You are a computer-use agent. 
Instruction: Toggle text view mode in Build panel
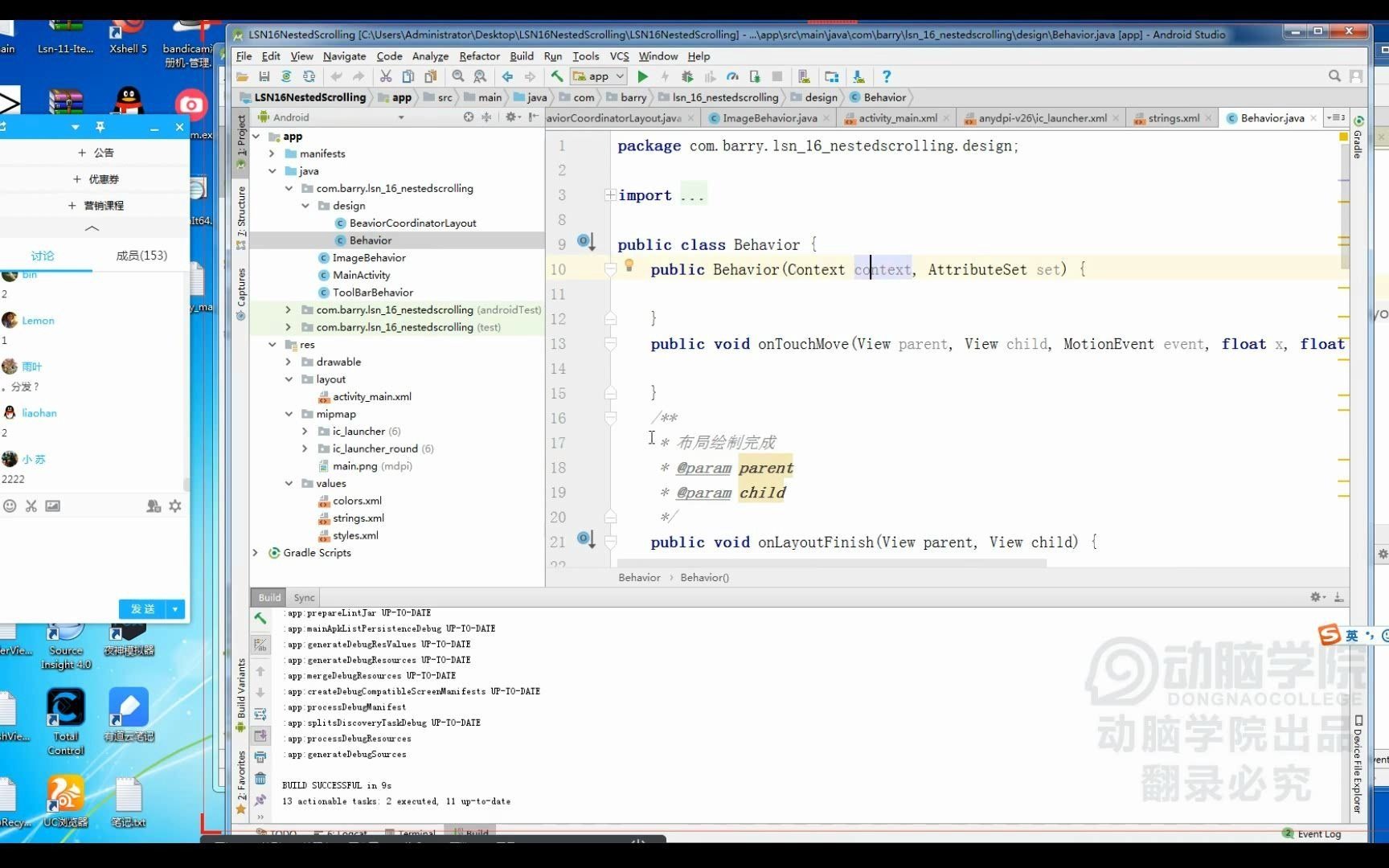[x=260, y=645]
